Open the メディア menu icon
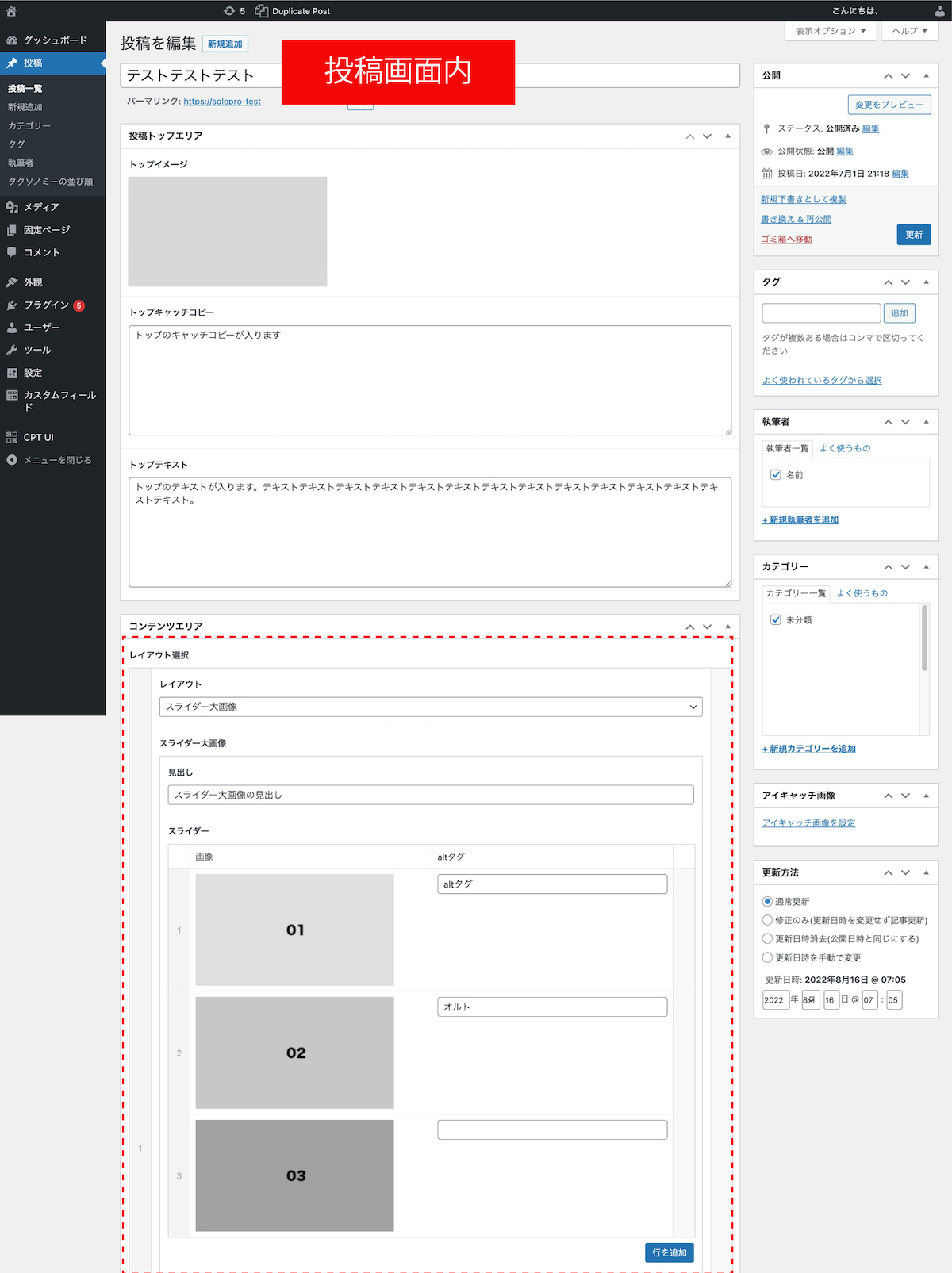 coord(12,207)
